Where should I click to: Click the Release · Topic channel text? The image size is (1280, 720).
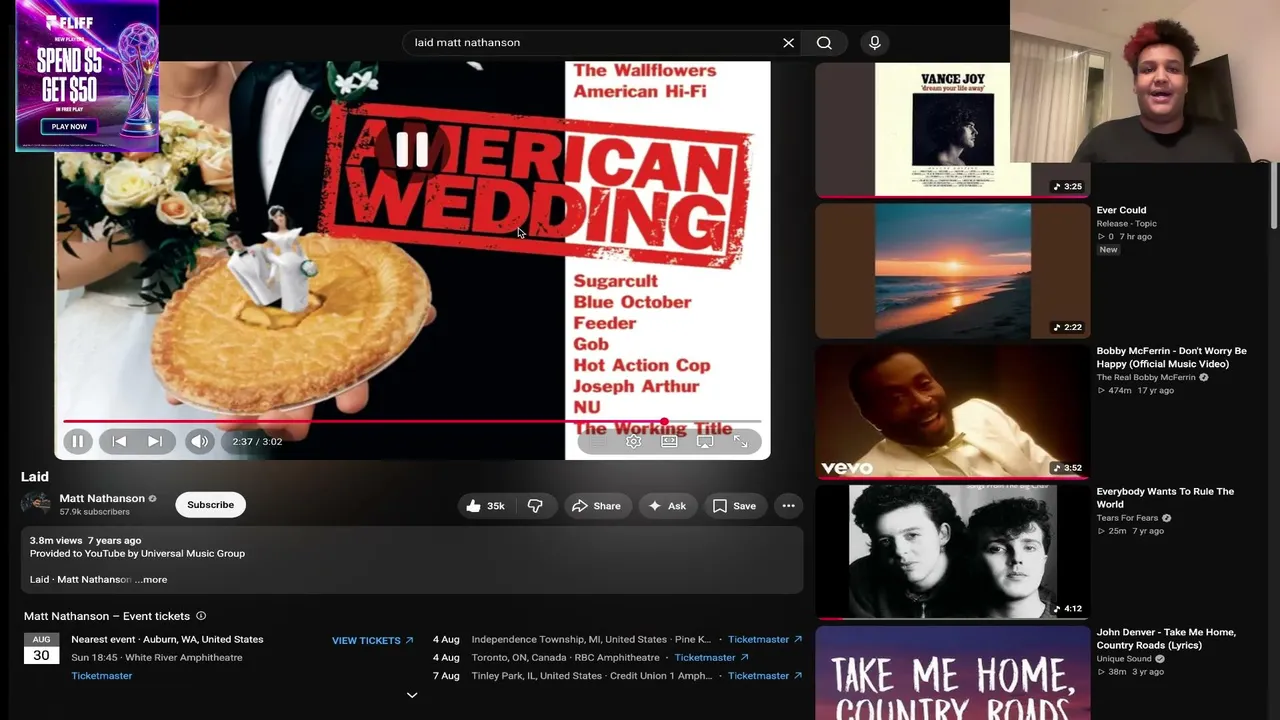click(1126, 224)
